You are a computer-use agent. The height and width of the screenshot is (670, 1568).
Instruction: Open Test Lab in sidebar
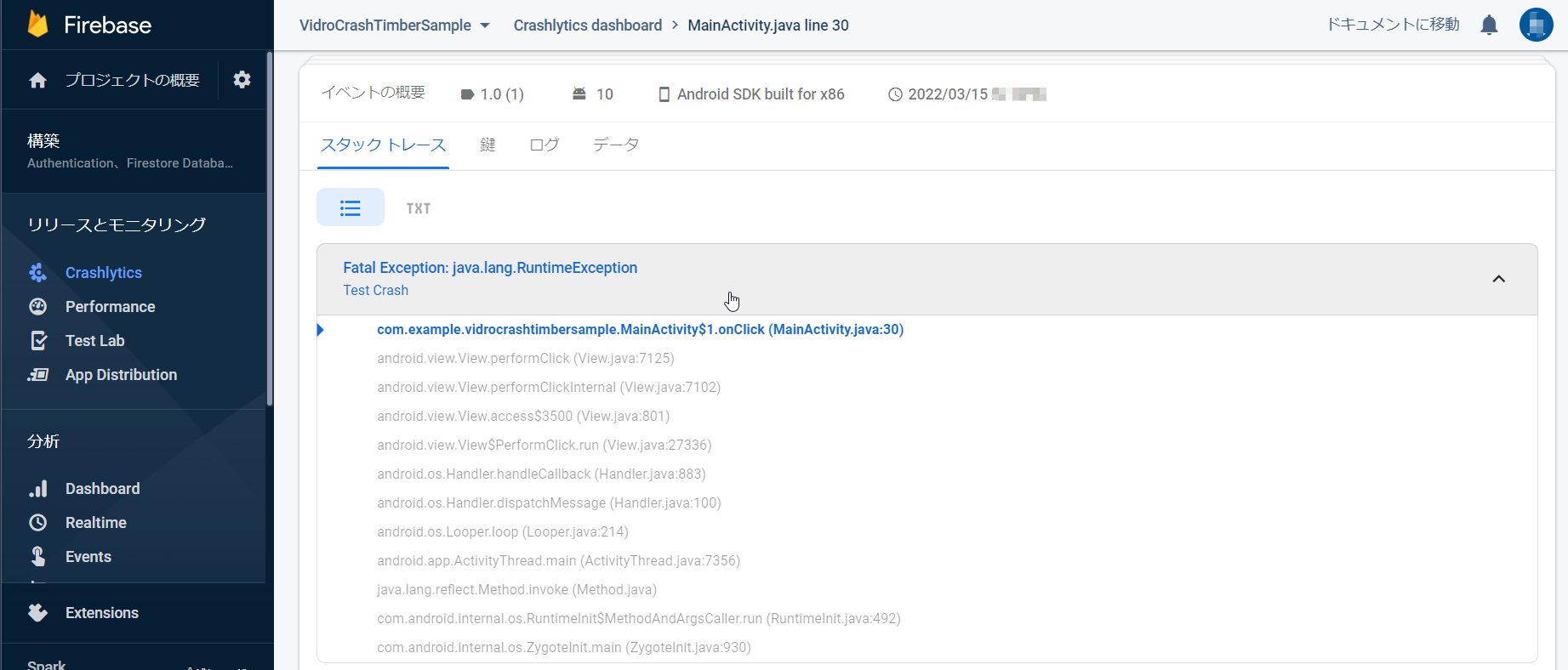[x=95, y=340]
